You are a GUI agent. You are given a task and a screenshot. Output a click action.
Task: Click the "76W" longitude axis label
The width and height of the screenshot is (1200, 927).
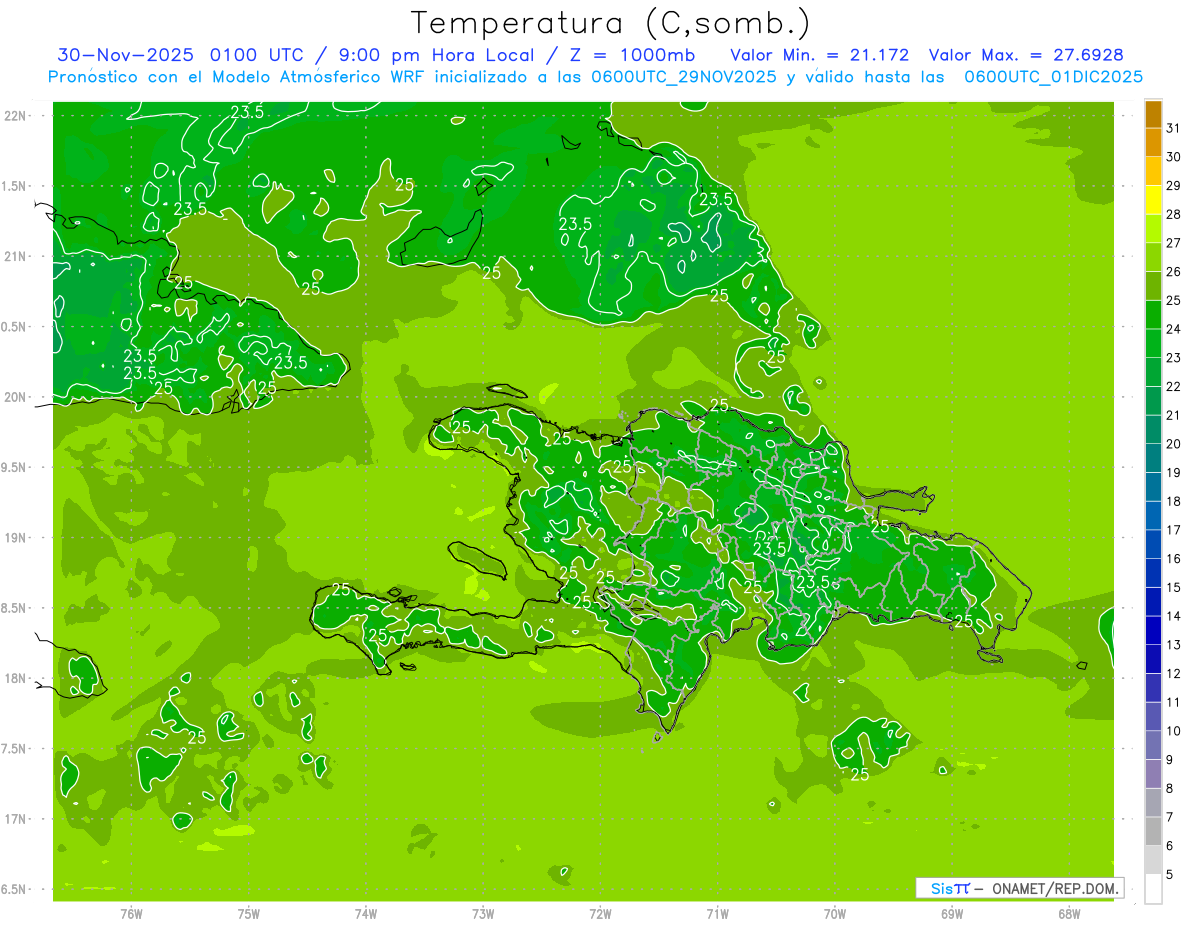(x=131, y=913)
